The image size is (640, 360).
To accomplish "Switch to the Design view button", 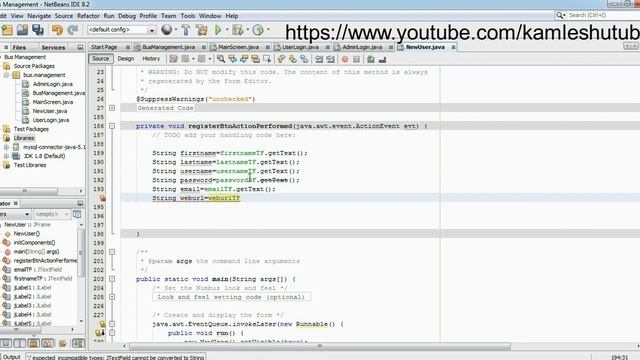I will pyautogui.click(x=126, y=59).
